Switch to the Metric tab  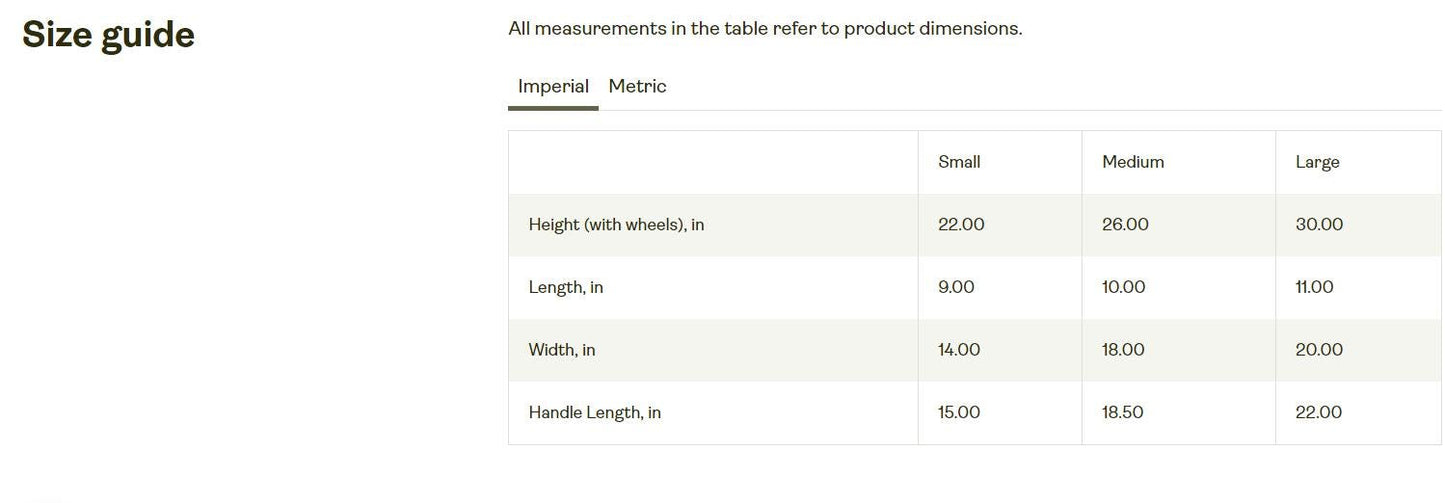coord(637,87)
